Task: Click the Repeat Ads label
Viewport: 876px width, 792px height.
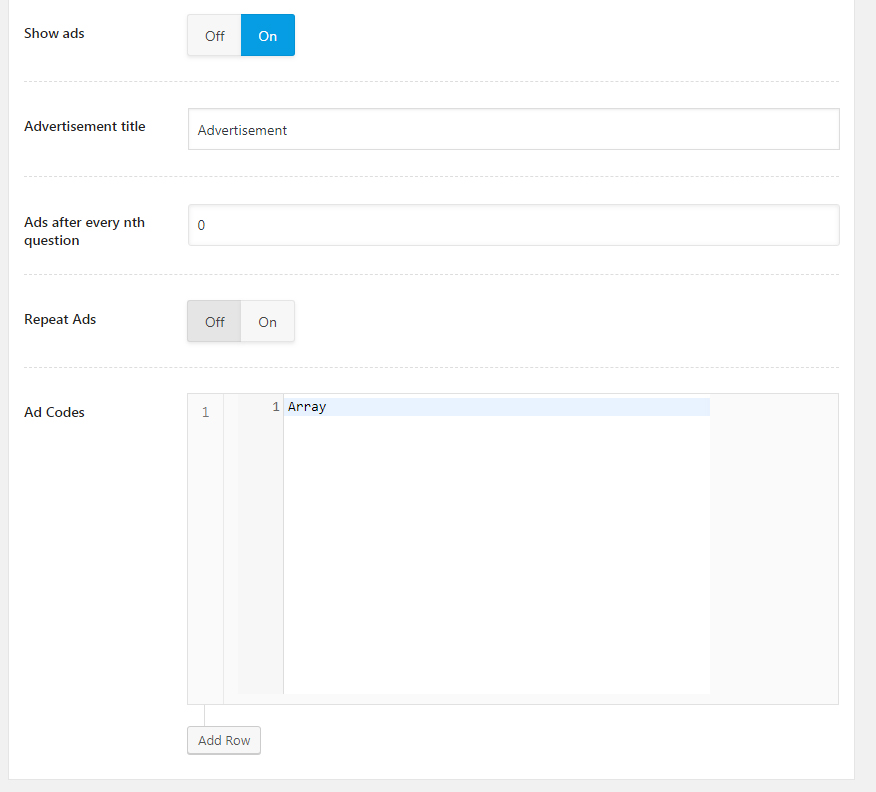Action: pyautogui.click(x=60, y=319)
